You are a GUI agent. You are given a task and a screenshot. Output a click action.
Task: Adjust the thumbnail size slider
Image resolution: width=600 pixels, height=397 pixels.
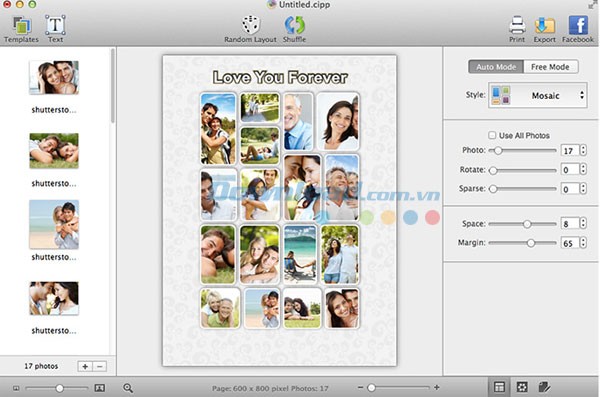coord(57,388)
